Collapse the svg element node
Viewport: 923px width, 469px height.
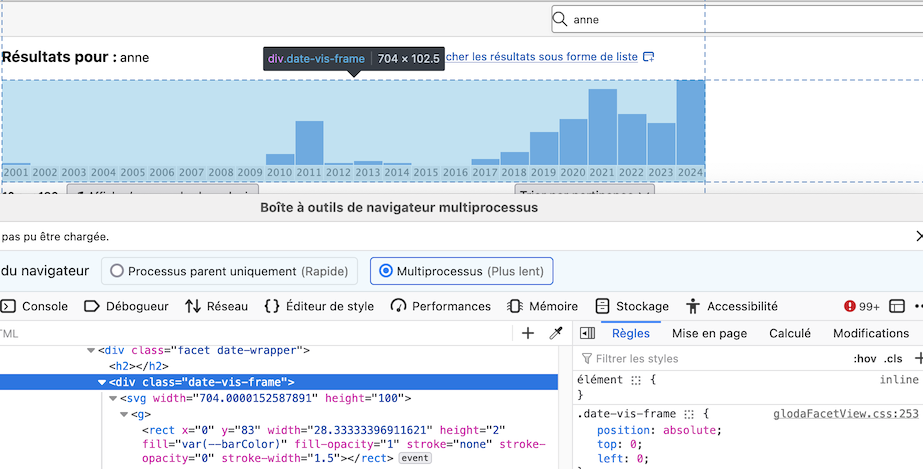(112, 398)
